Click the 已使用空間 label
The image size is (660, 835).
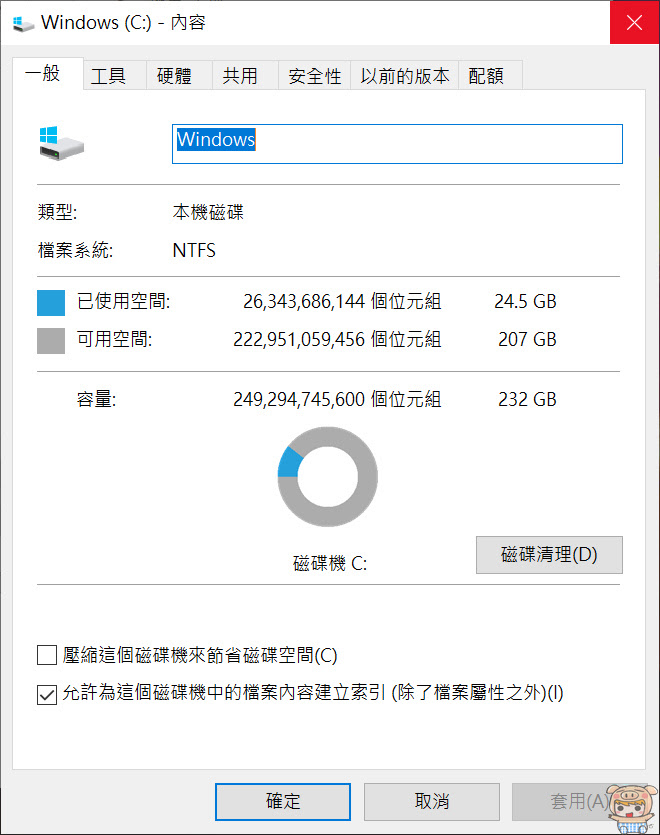click(124, 301)
